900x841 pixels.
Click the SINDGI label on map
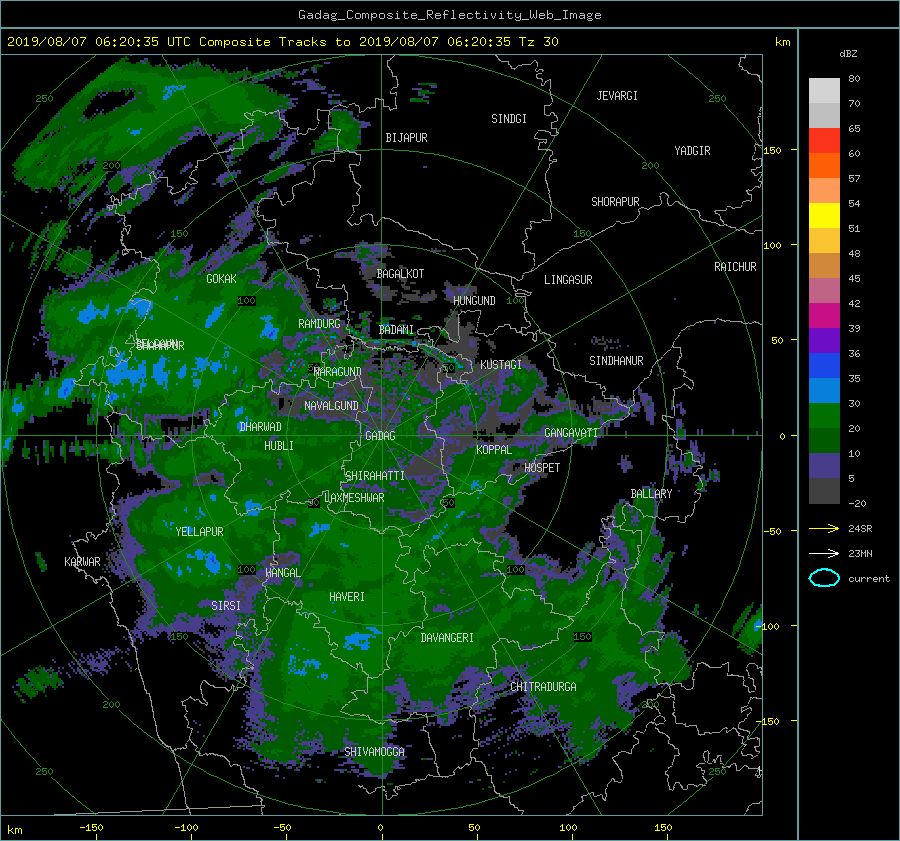(509, 119)
